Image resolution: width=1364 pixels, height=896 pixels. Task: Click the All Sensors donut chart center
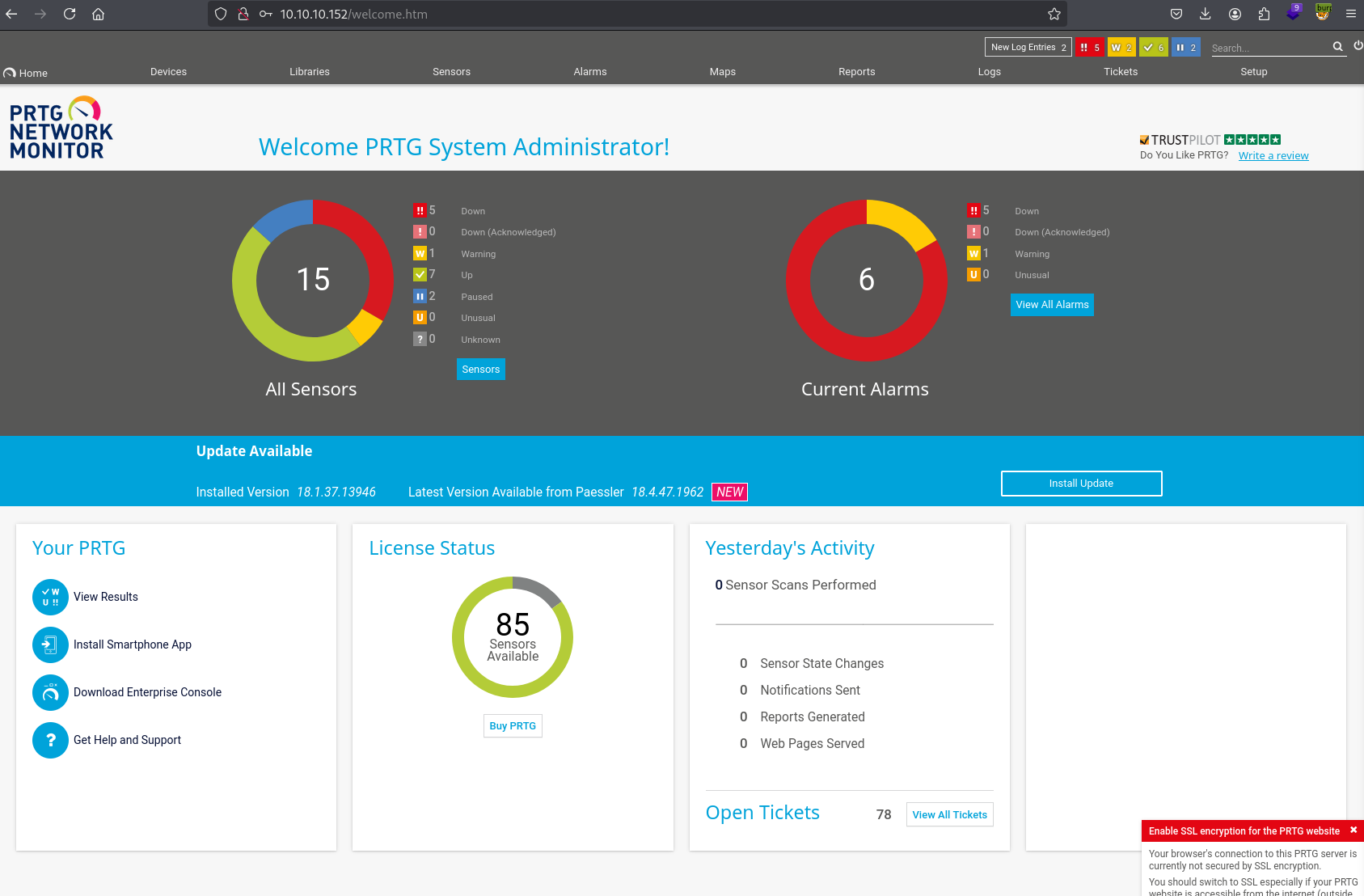pos(313,280)
